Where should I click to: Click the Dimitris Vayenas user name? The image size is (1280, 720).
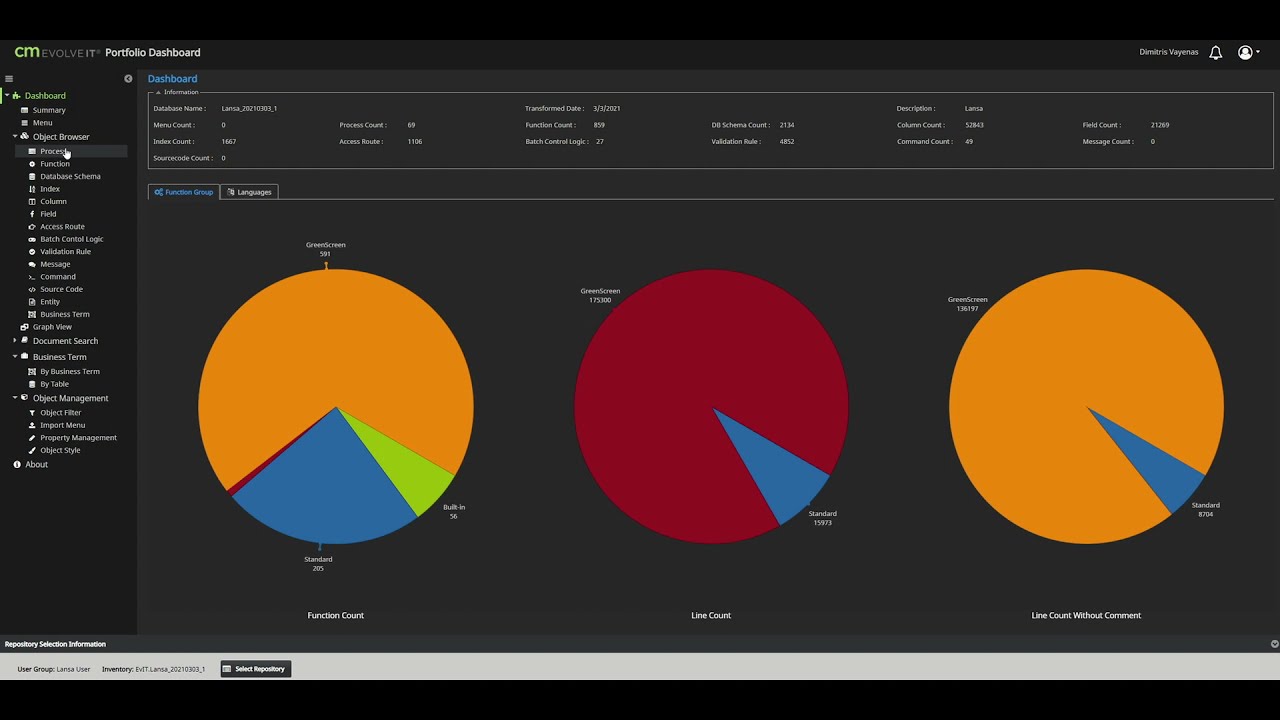coord(1168,52)
